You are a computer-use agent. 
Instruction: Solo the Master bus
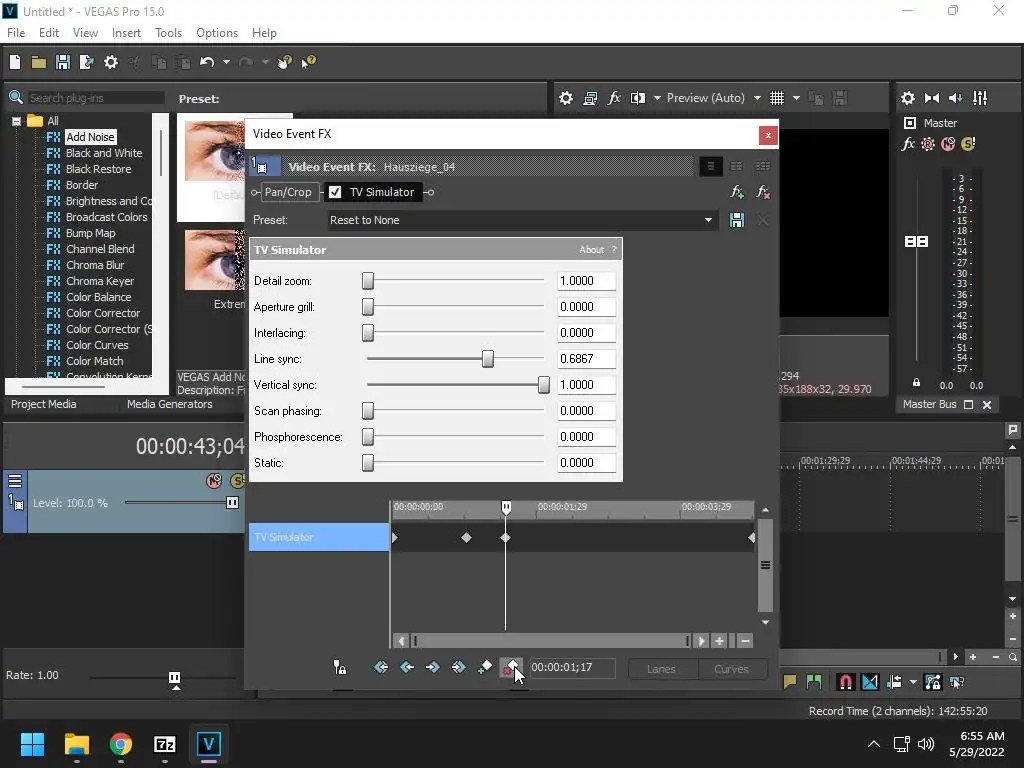pyautogui.click(x=968, y=144)
